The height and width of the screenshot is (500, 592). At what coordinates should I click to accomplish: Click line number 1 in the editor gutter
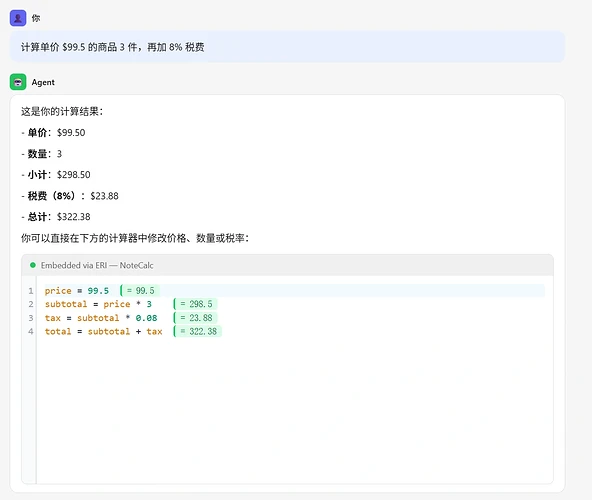pyautogui.click(x=31, y=291)
